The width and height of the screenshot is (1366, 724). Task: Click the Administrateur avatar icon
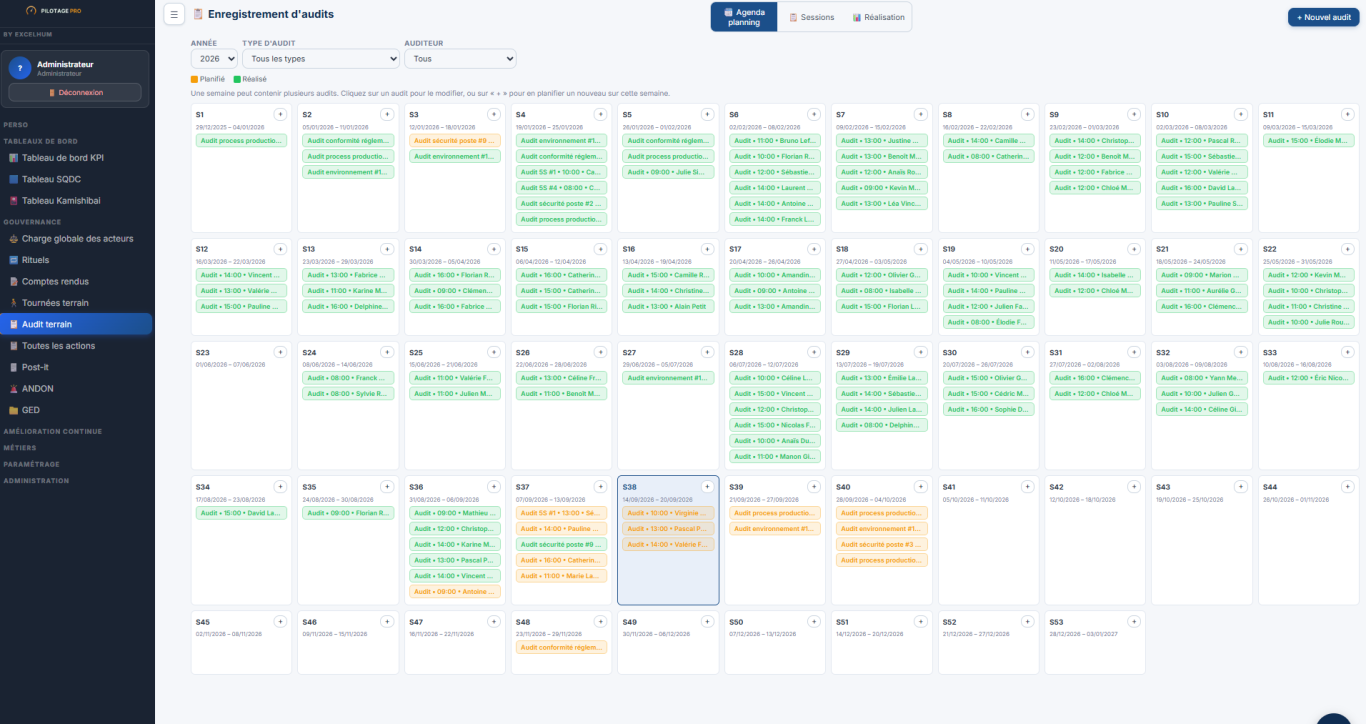[x=20, y=68]
